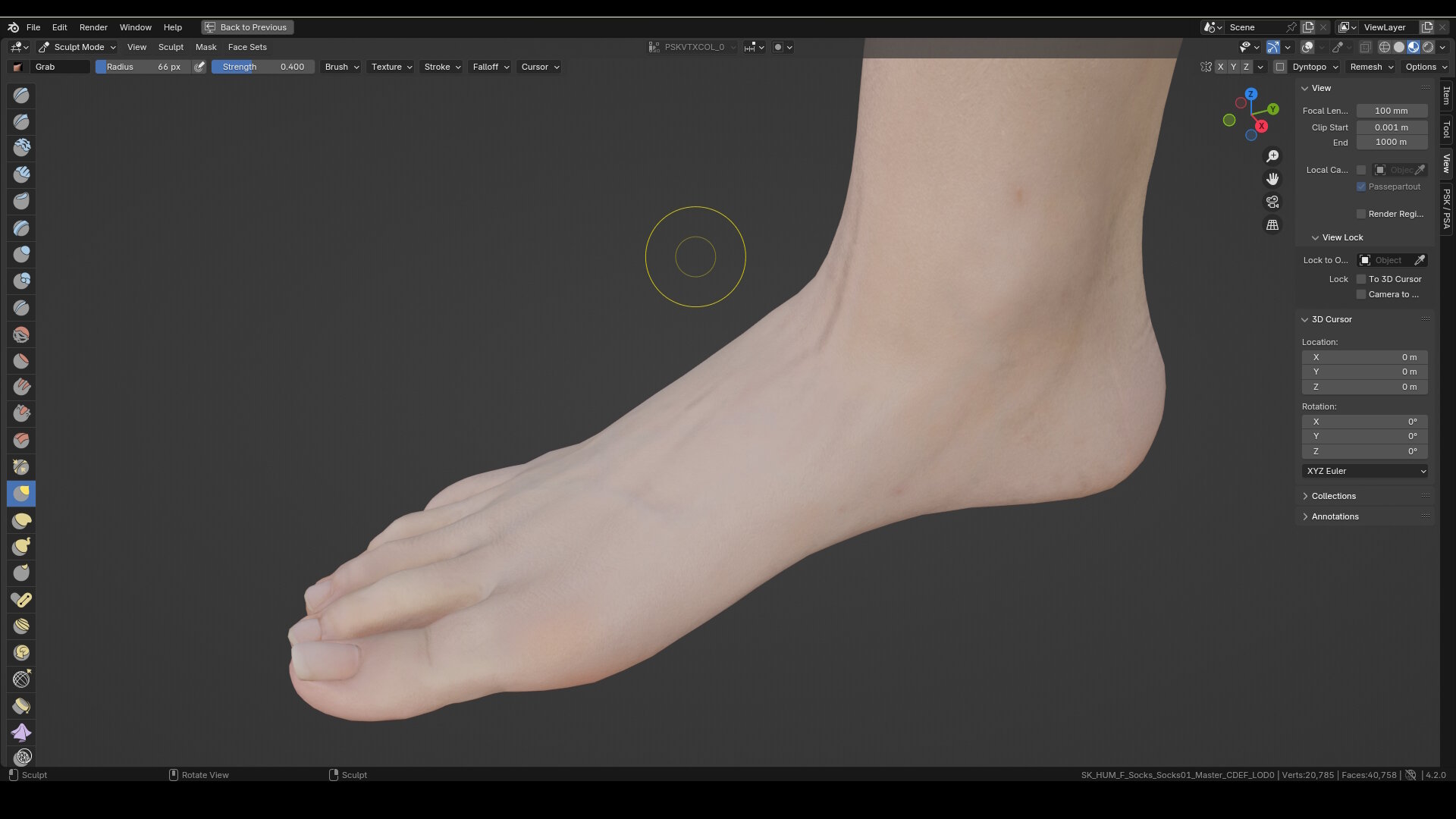
Task: Click the Focal Length field
Action: click(x=1392, y=111)
